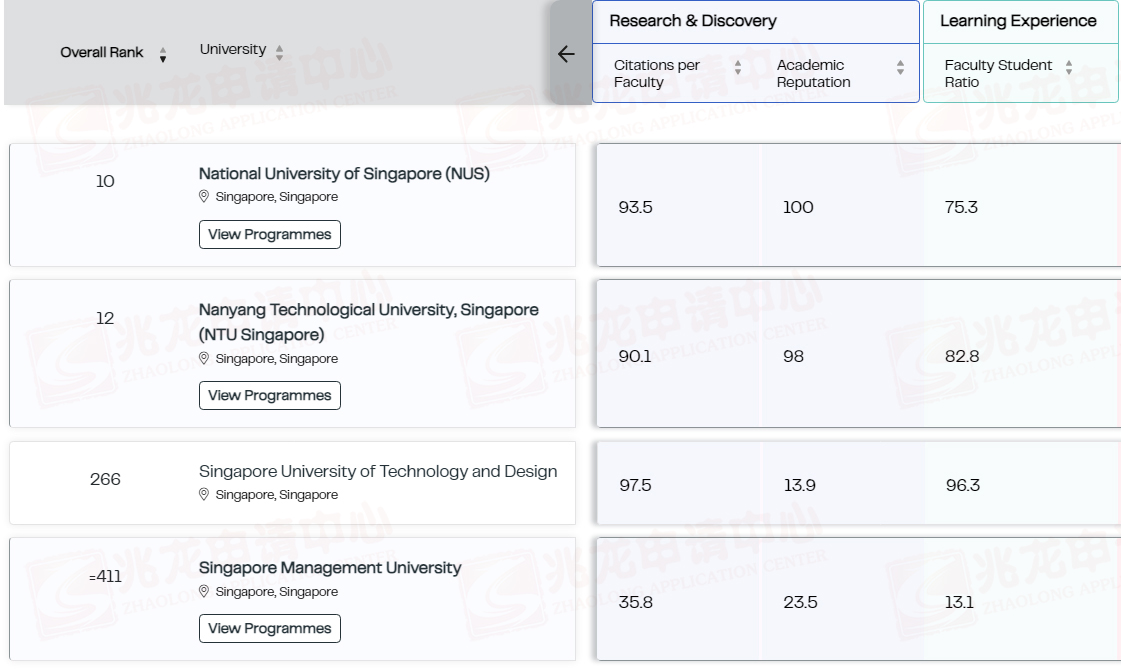Select NUS academic reputation score 100
The height and width of the screenshot is (669, 1121).
point(798,207)
